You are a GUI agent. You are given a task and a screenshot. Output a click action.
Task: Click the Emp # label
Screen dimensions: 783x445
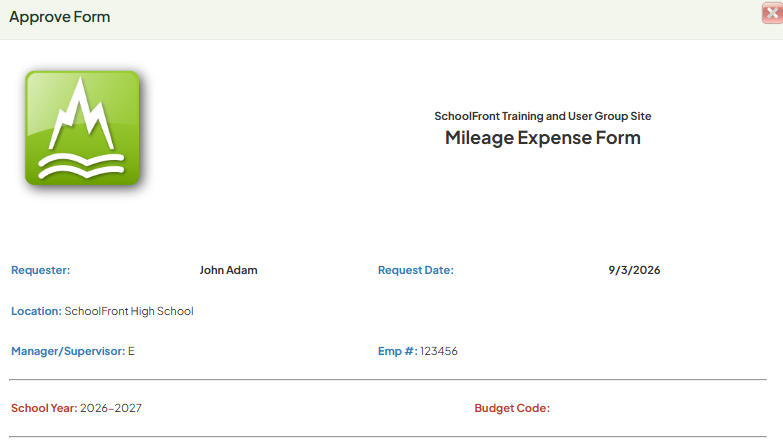coord(397,351)
